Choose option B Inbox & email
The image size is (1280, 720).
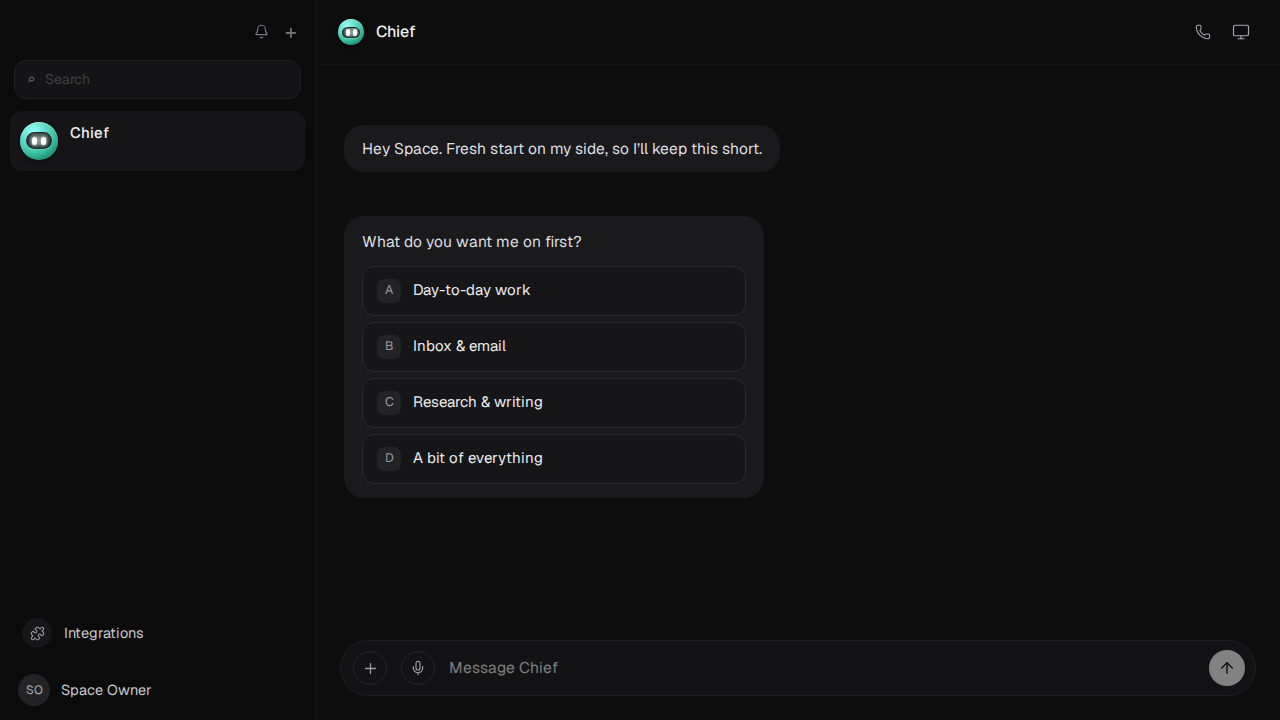click(554, 346)
